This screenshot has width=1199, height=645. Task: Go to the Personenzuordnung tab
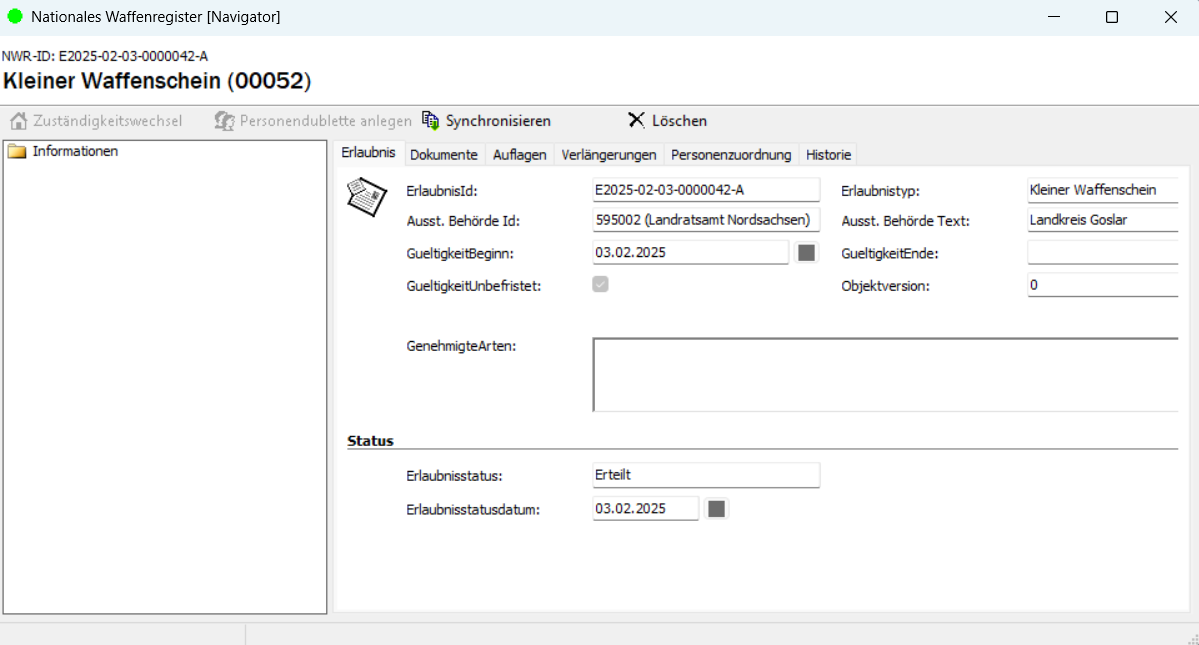coord(731,155)
